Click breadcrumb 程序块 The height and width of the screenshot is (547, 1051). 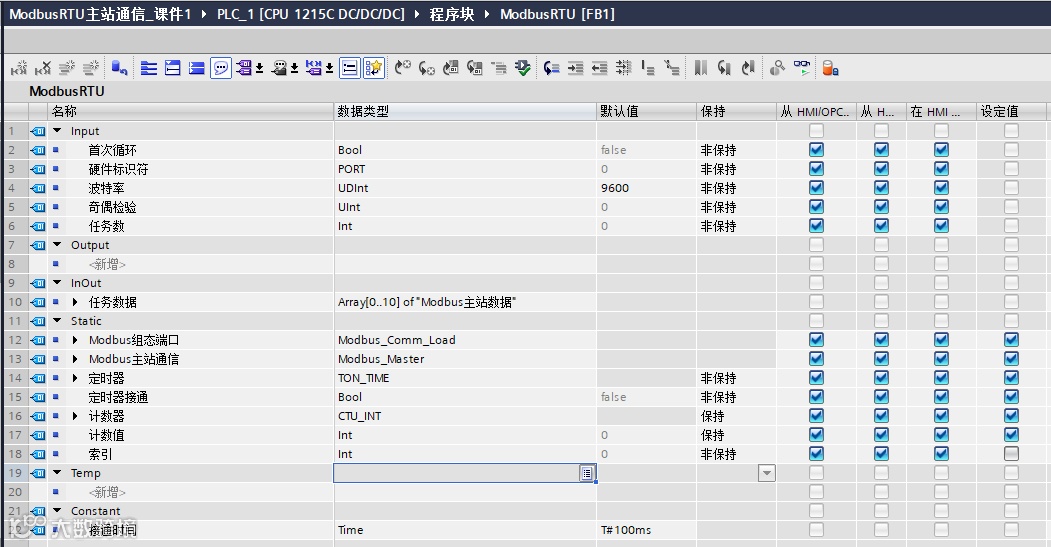tap(452, 14)
